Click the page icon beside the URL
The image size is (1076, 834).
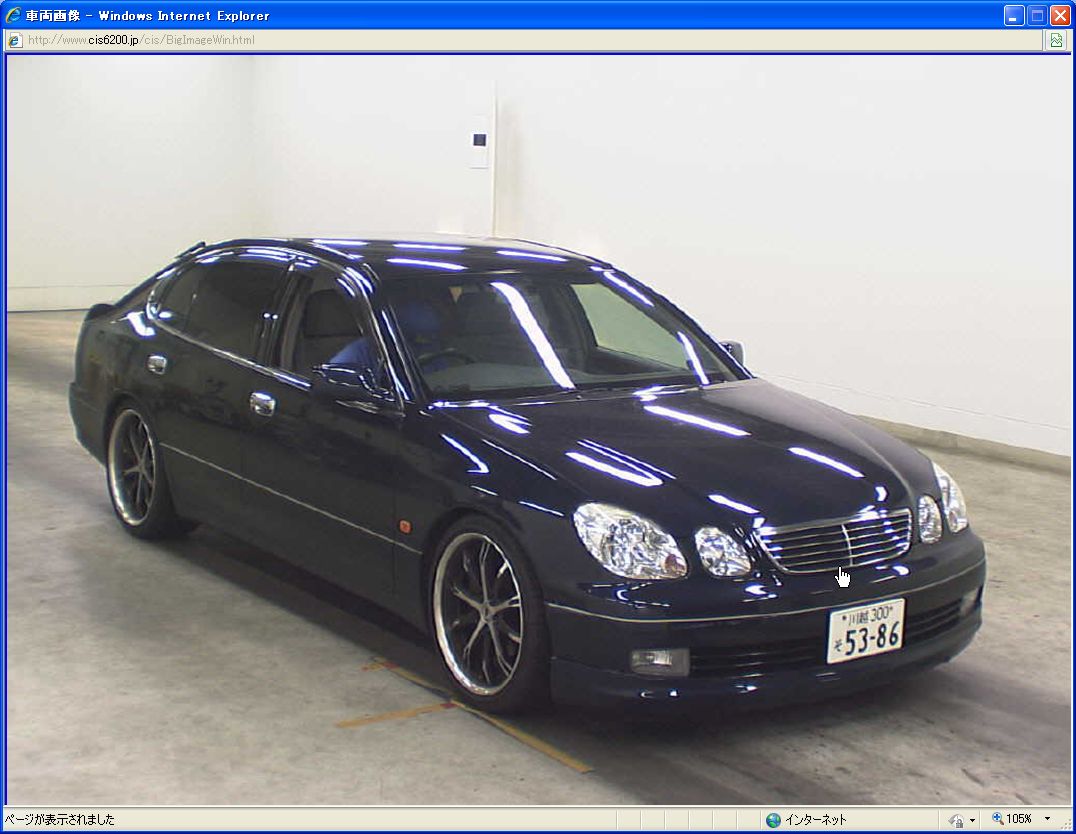[14, 40]
